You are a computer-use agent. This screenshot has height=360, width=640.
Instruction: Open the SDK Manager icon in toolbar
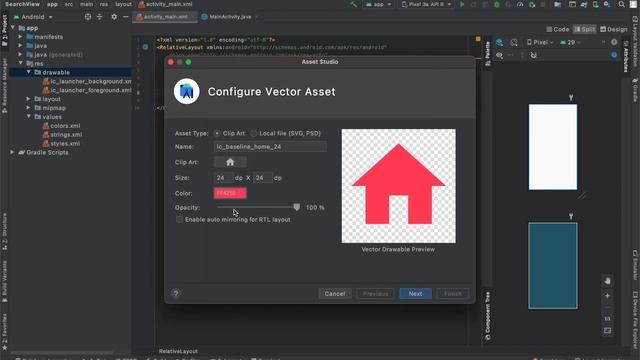point(607,4)
